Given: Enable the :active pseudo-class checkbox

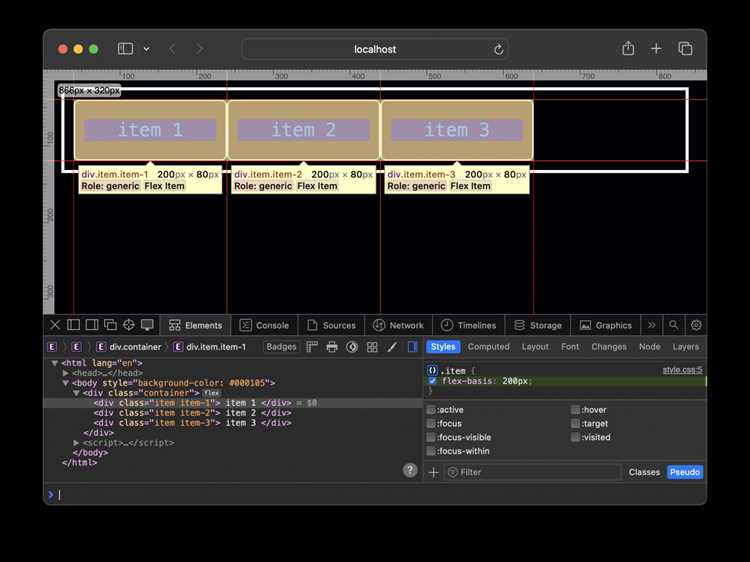Looking at the screenshot, I should click(431, 410).
